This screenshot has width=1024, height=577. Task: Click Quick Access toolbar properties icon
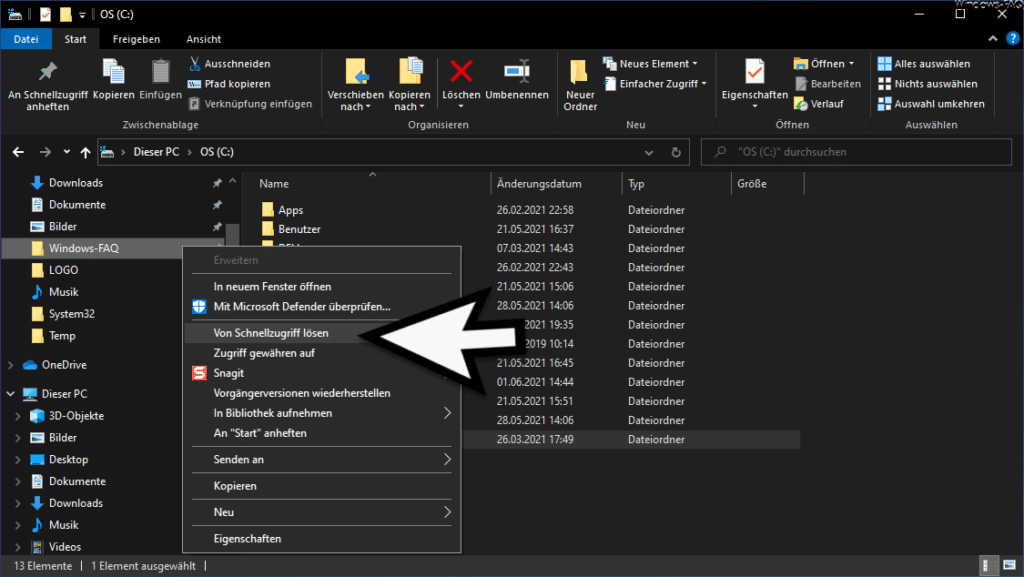(x=45, y=14)
